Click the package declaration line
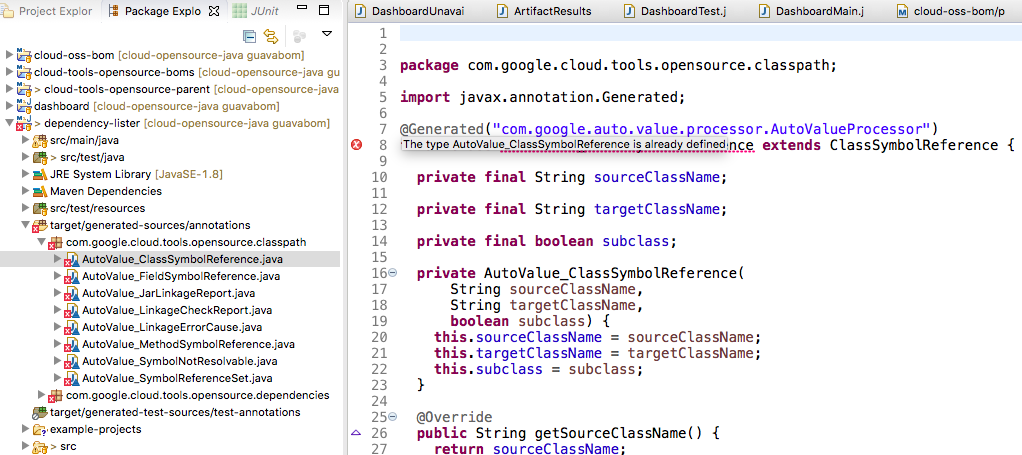Screen dimensions: 1022x455 click(618, 65)
